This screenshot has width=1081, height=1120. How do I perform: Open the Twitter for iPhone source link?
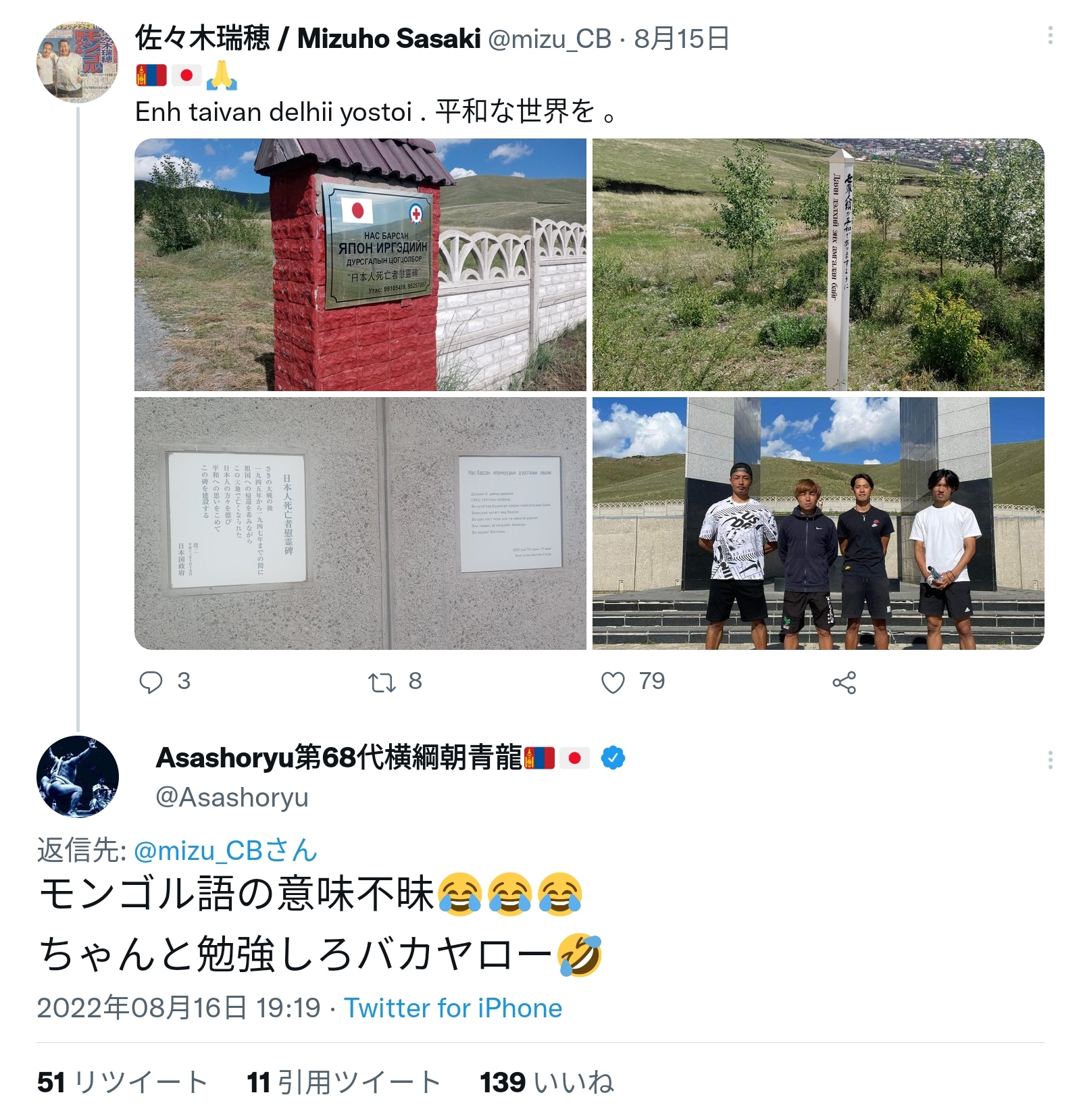[453, 1008]
